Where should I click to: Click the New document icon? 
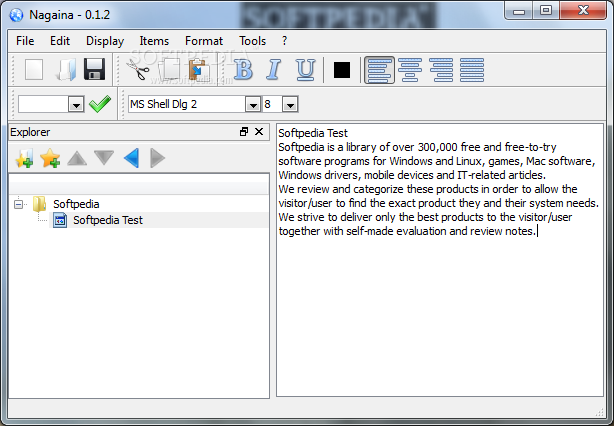coord(34,70)
